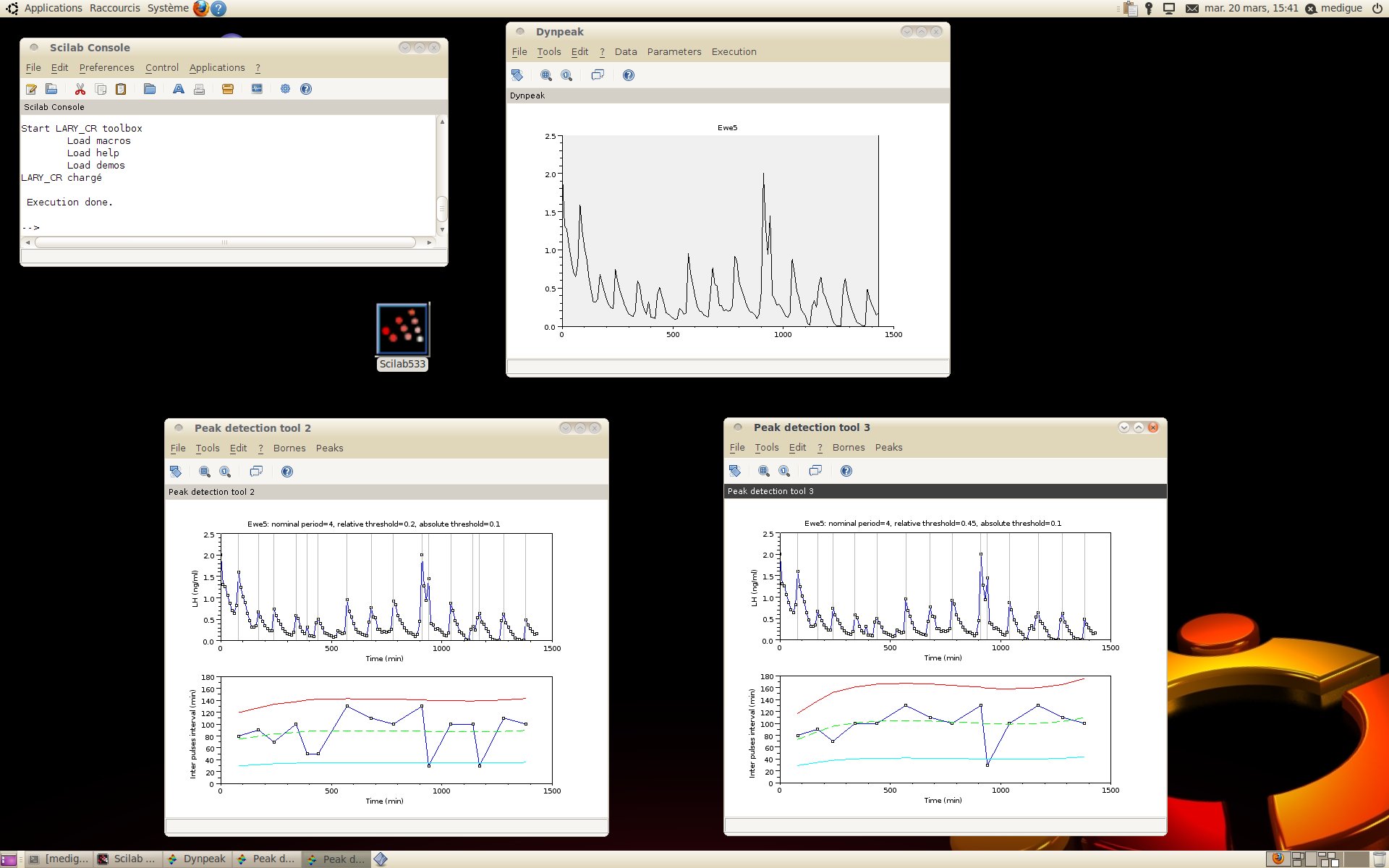This screenshot has width=1389, height=868.
Task: Open the Data menu in Dynpeak
Action: click(x=626, y=52)
